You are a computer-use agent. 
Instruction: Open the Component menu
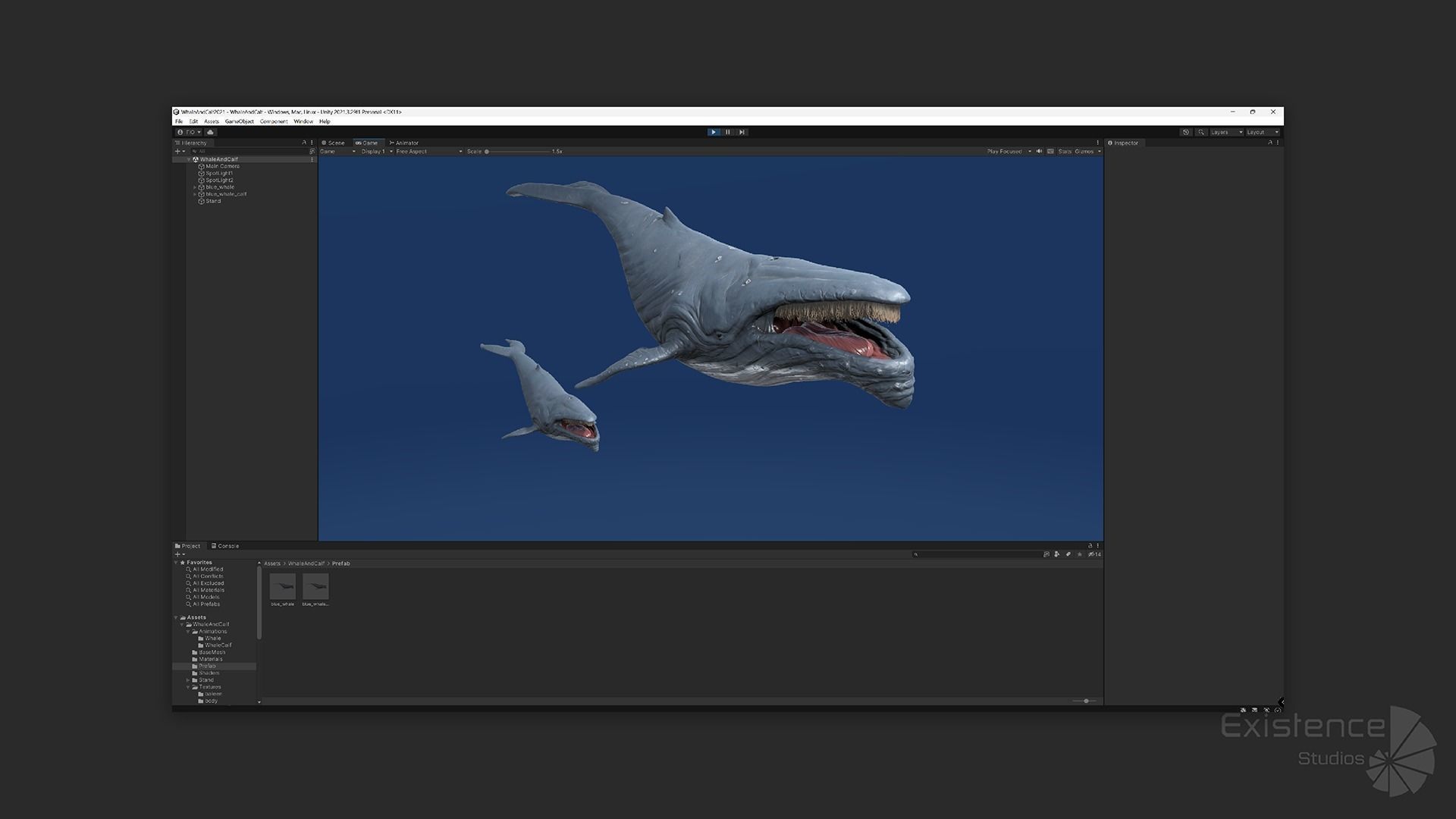coord(274,121)
